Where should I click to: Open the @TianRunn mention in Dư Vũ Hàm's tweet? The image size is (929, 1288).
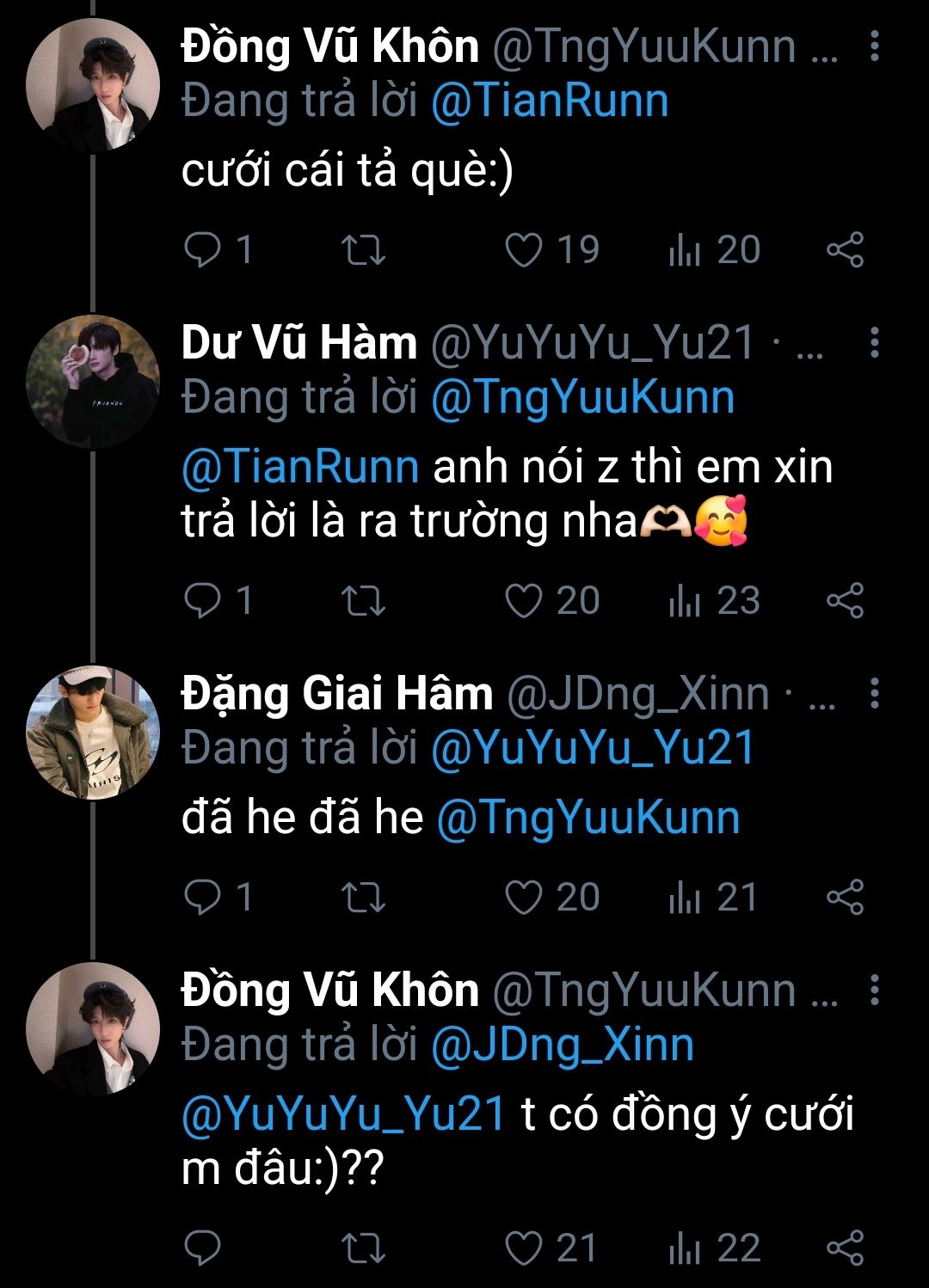[300, 468]
